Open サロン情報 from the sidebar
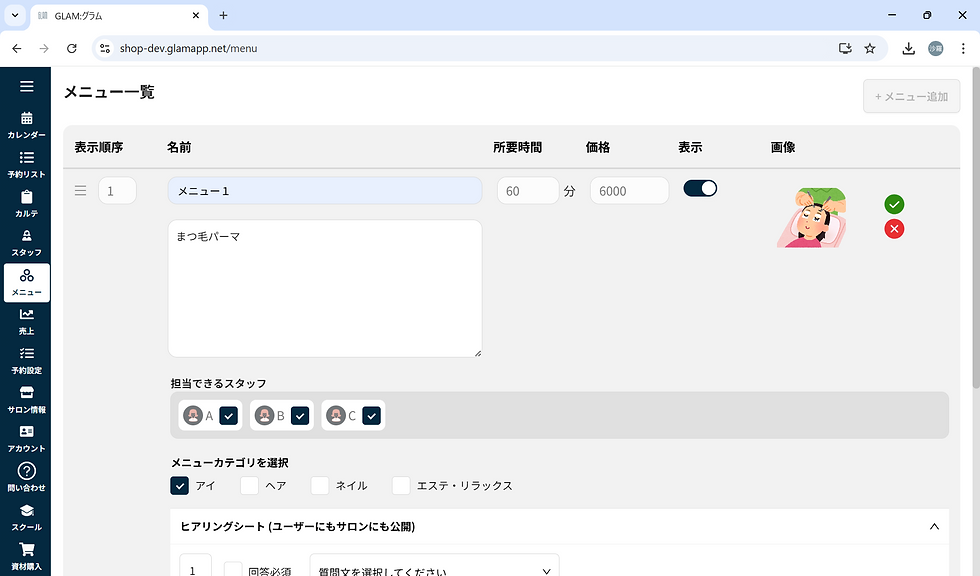The width and height of the screenshot is (980, 576). coord(26,400)
